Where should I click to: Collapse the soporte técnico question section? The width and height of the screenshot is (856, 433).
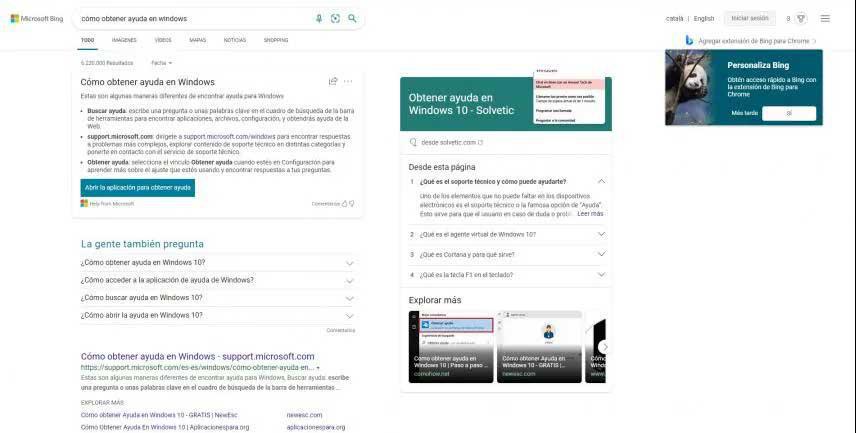coord(601,181)
